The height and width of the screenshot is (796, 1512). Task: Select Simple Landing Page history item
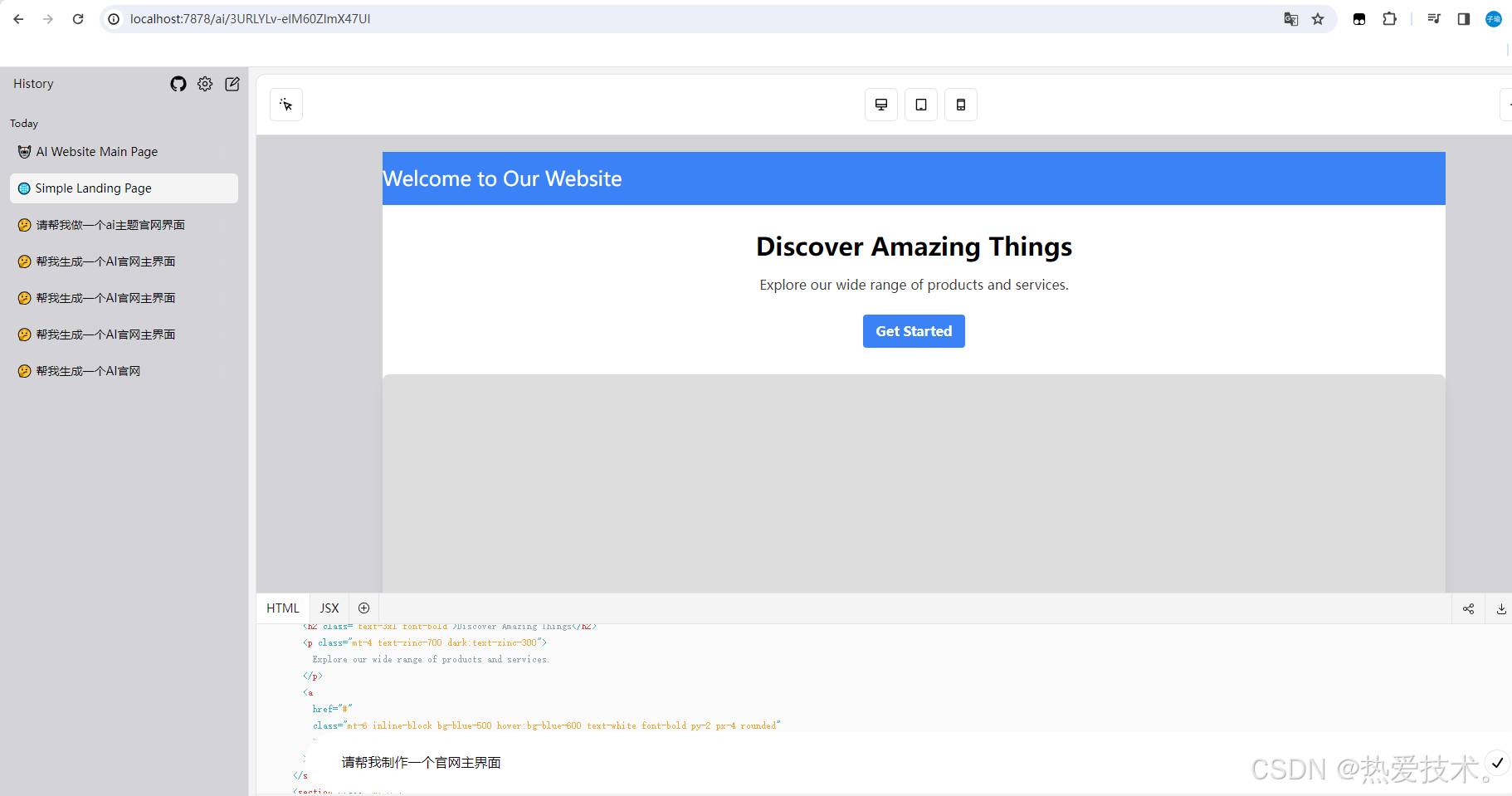(x=124, y=188)
